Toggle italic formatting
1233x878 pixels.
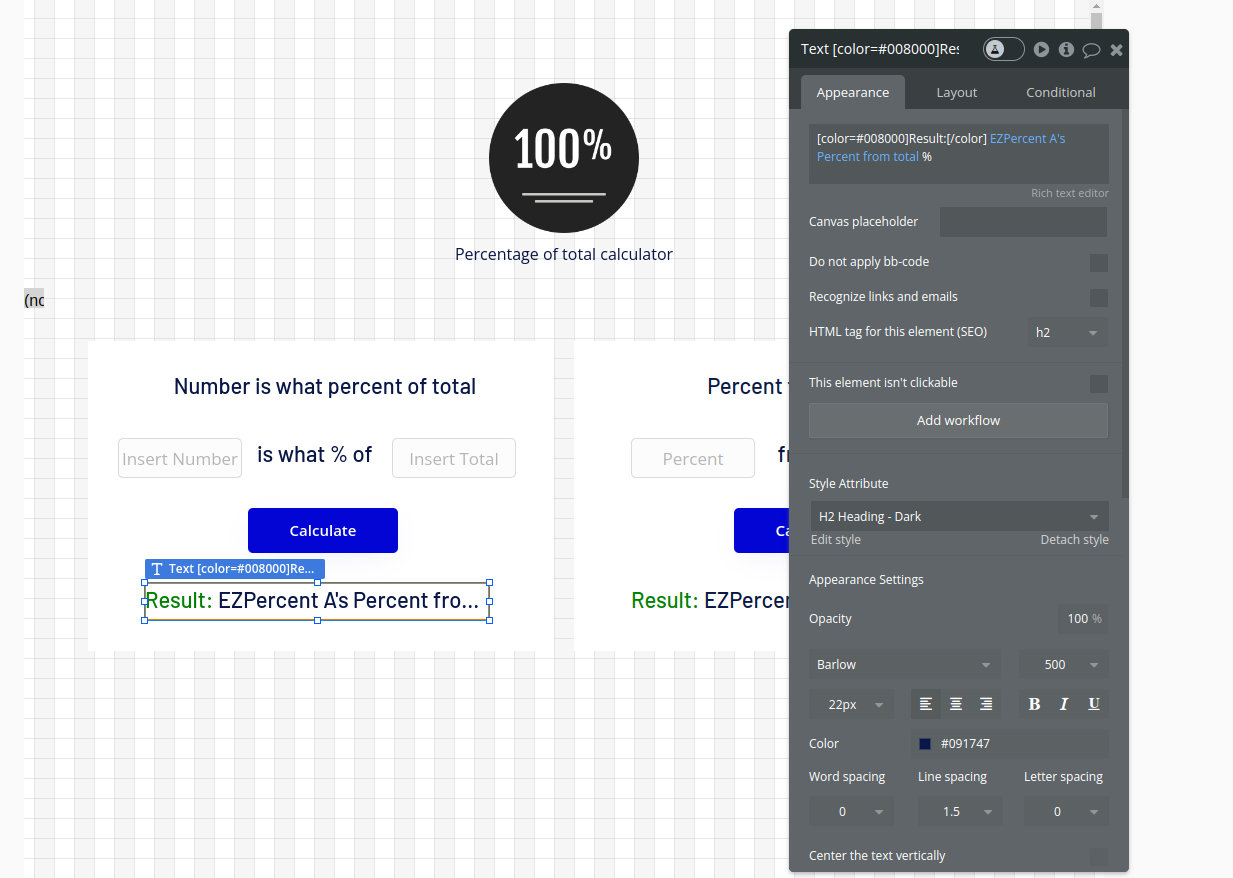coord(1064,704)
